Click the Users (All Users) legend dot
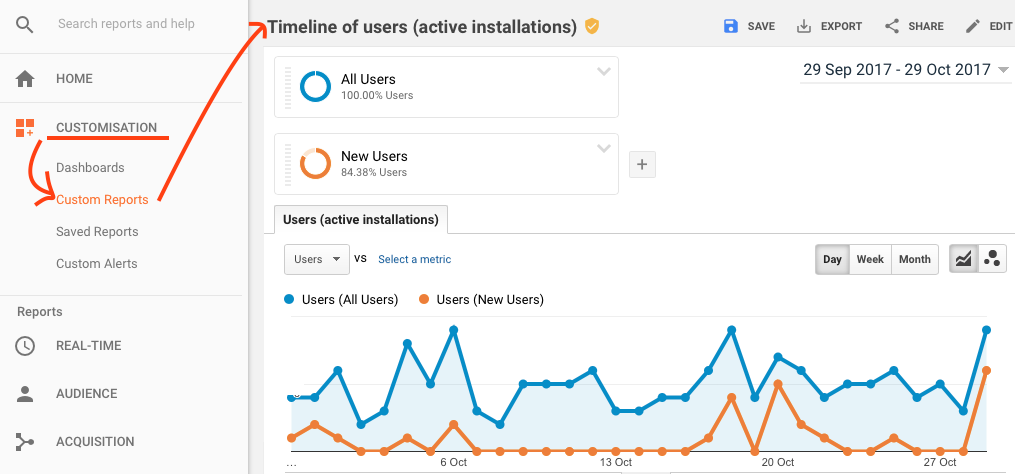Viewport: 1015px width, 474px height. pos(289,299)
